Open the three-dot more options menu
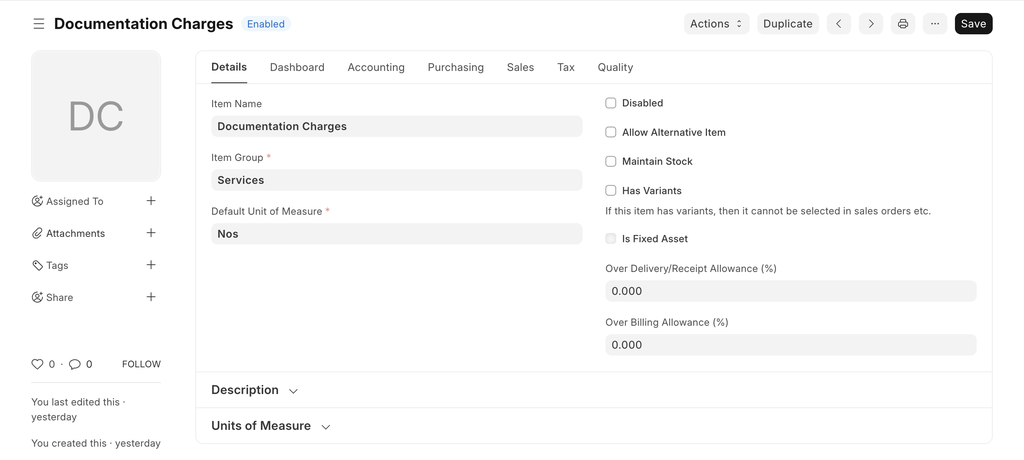The width and height of the screenshot is (1024, 460). [935, 24]
